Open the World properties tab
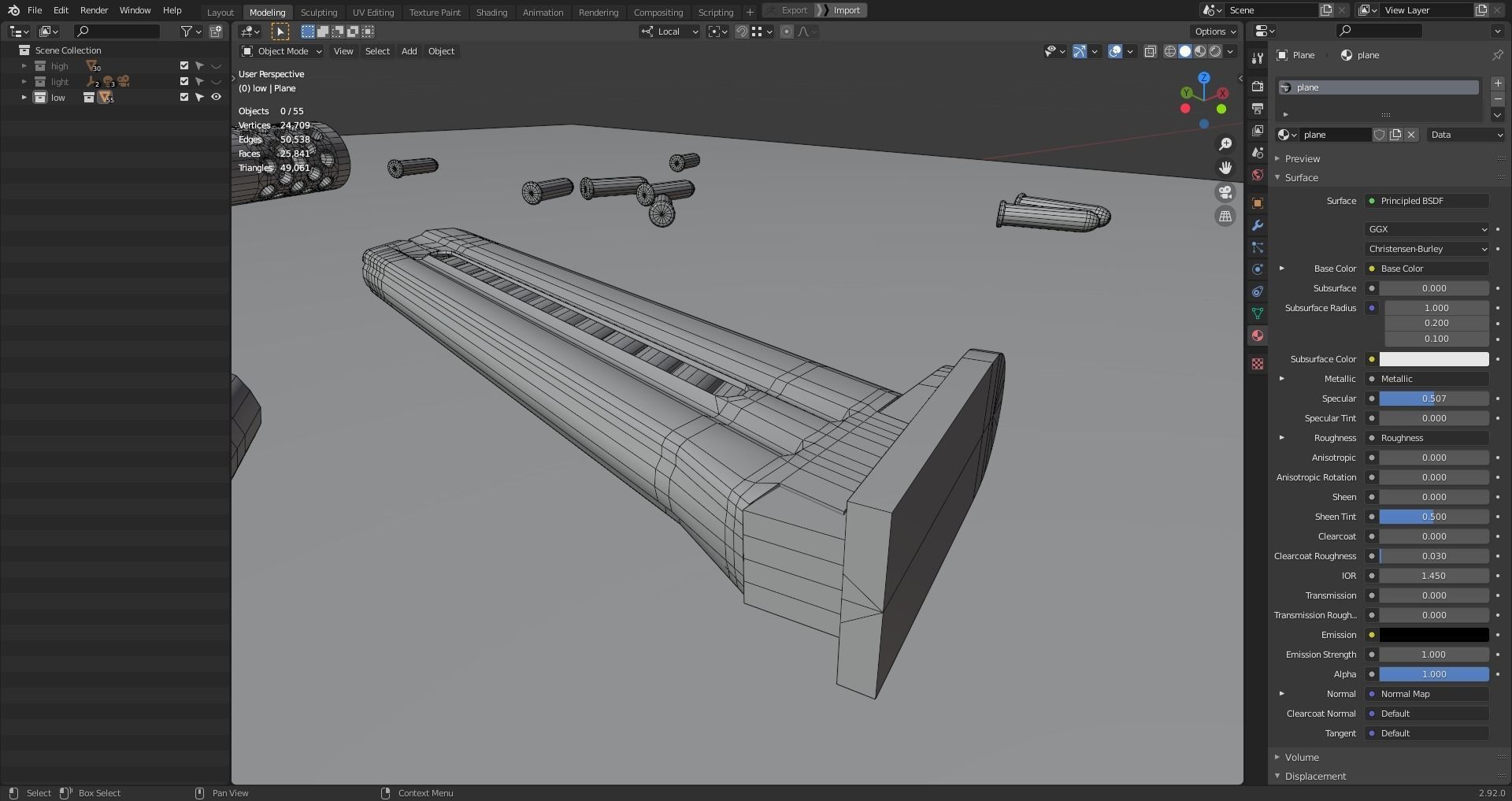This screenshot has height=801, width=1512. click(1258, 175)
